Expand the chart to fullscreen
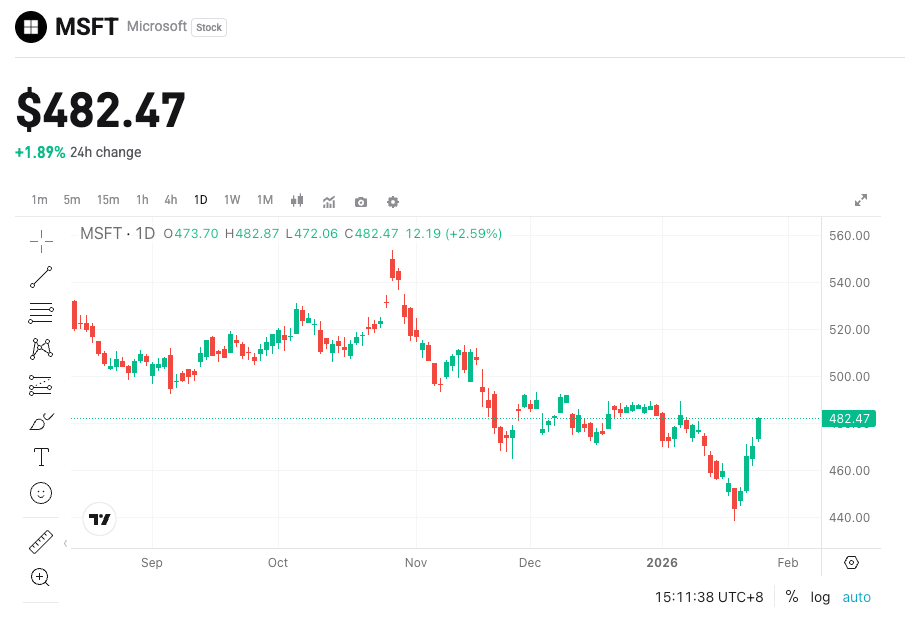905x632 pixels. point(861,199)
